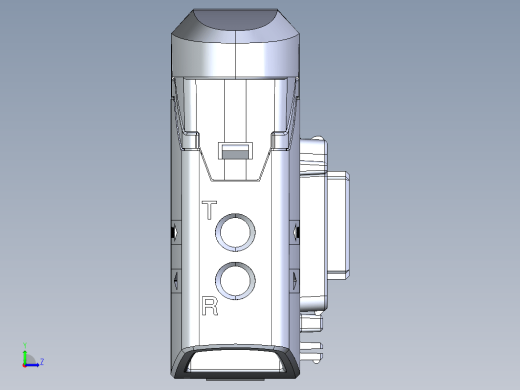Pick the circular hole above the R
Viewport: 520px width, 390px height.
[x=236, y=281]
